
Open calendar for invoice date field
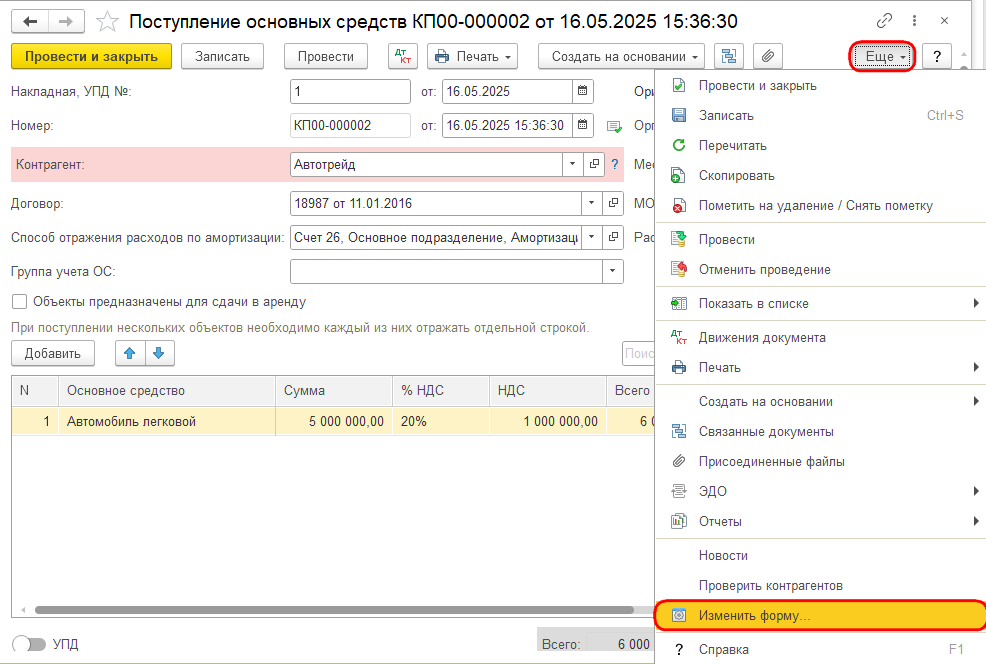583,91
